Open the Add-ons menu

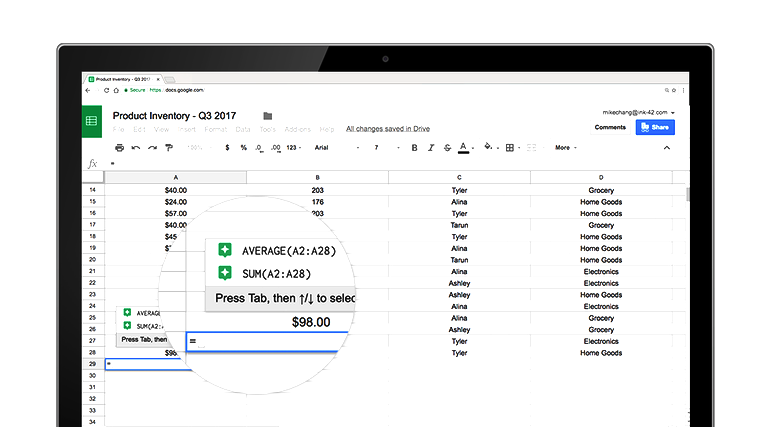click(298, 129)
